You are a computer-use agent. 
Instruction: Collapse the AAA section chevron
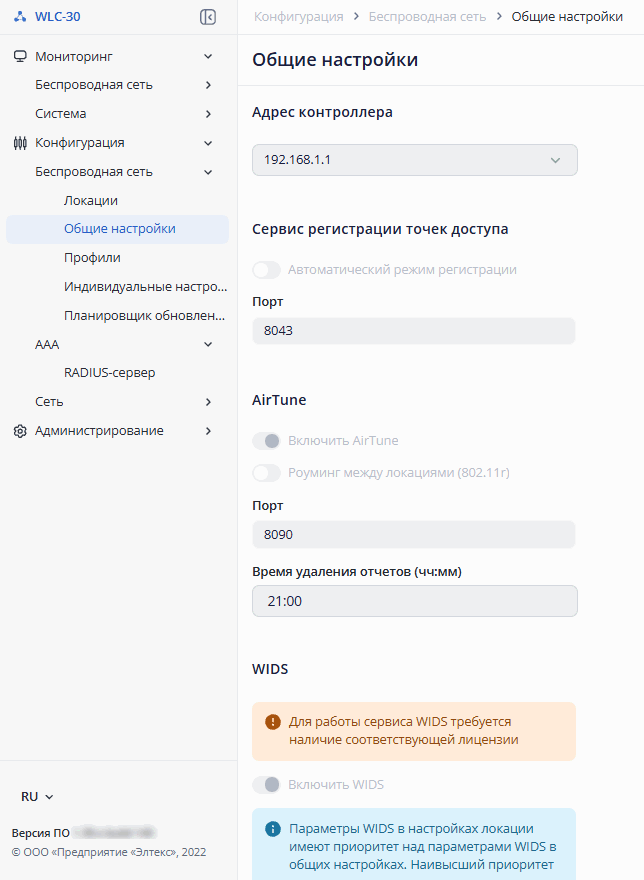(208, 344)
